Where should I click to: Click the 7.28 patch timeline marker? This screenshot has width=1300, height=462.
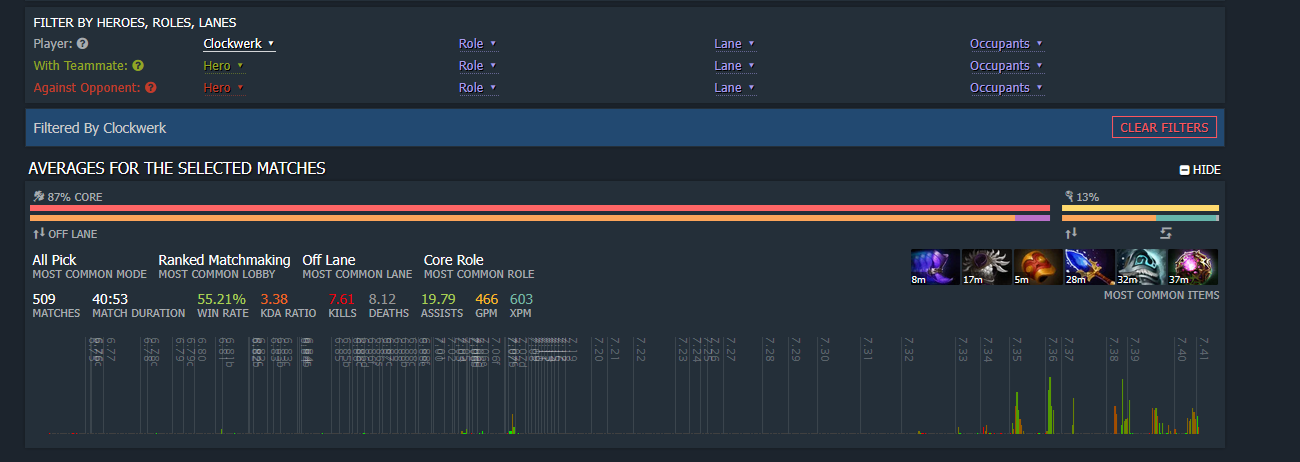pyautogui.click(x=769, y=349)
